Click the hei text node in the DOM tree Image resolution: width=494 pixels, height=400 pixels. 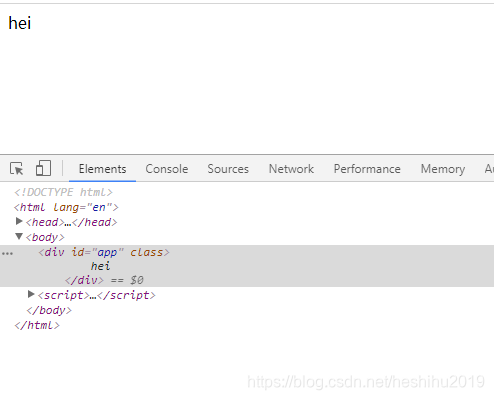point(100,266)
